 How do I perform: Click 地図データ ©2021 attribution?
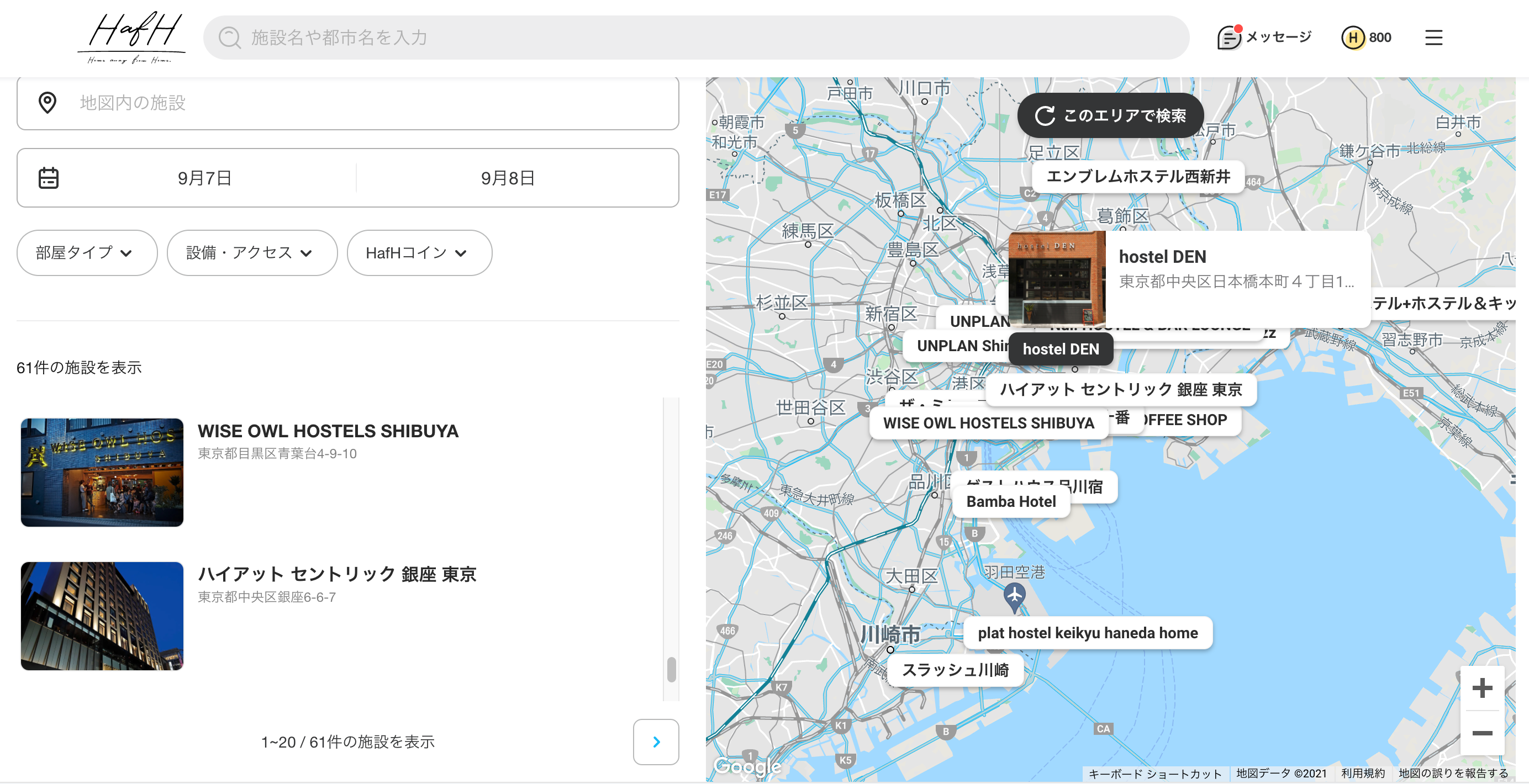[1281, 774]
